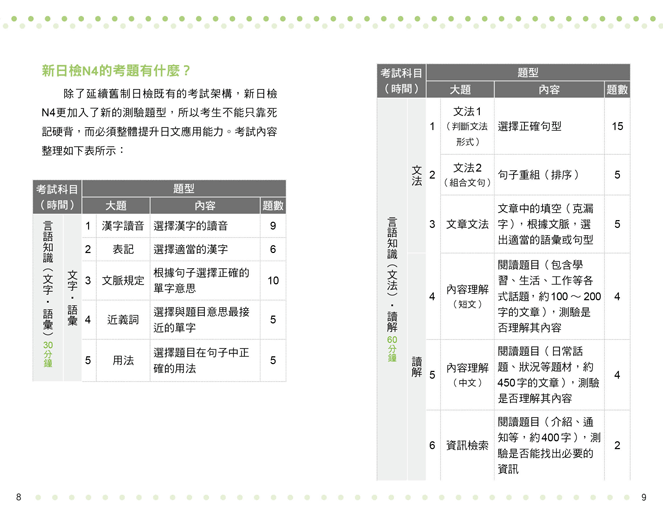
Task: Click the line 整理如下表所示：
Action: point(83,151)
